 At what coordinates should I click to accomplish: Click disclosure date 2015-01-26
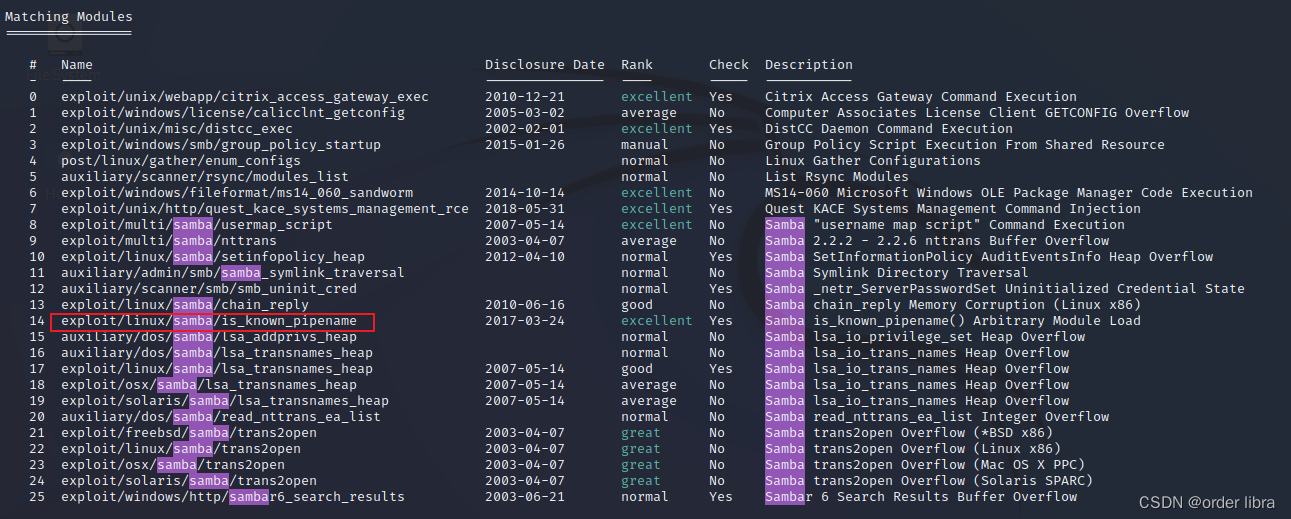(525, 145)
